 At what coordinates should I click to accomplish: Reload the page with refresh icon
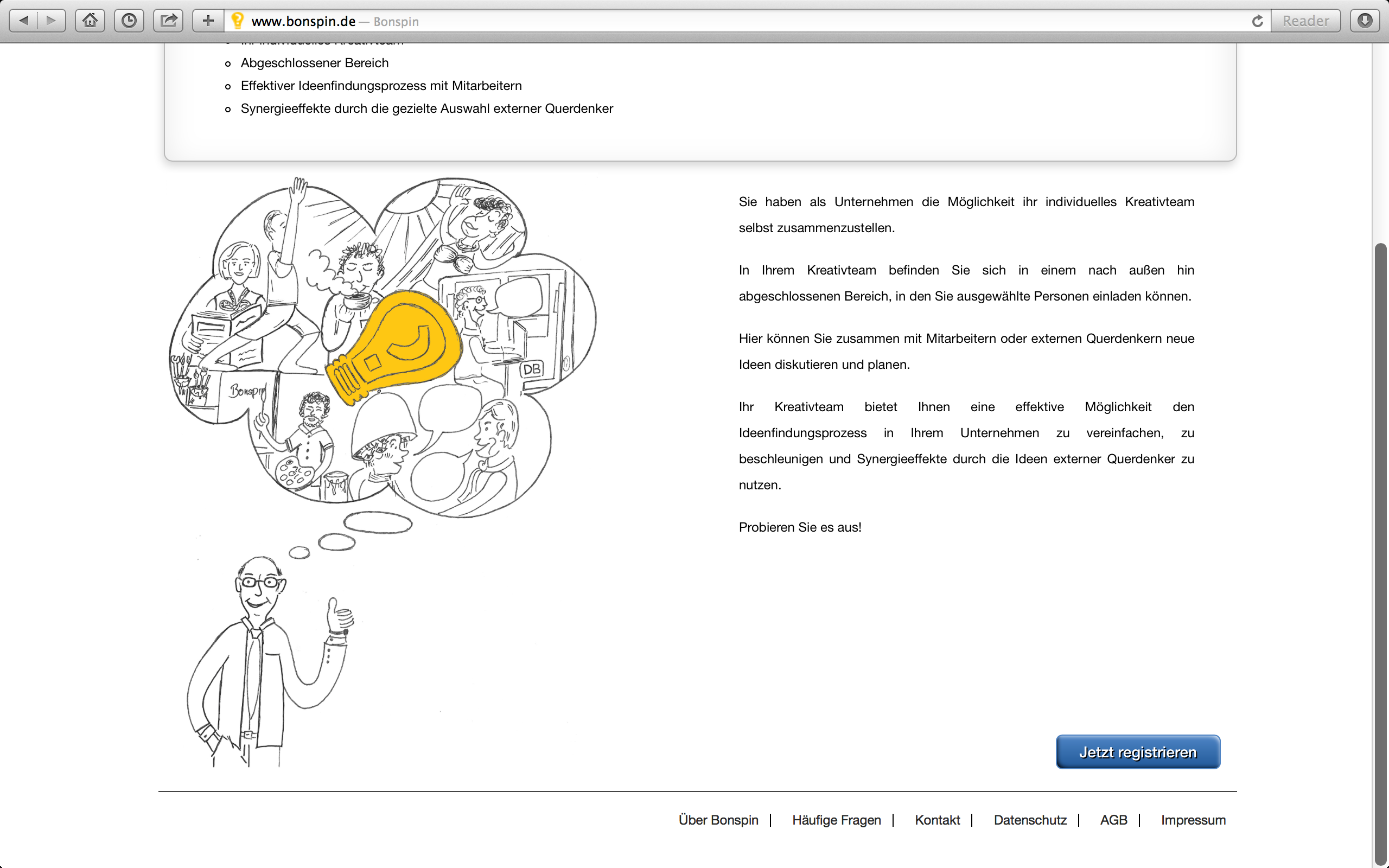(1257, 21)
